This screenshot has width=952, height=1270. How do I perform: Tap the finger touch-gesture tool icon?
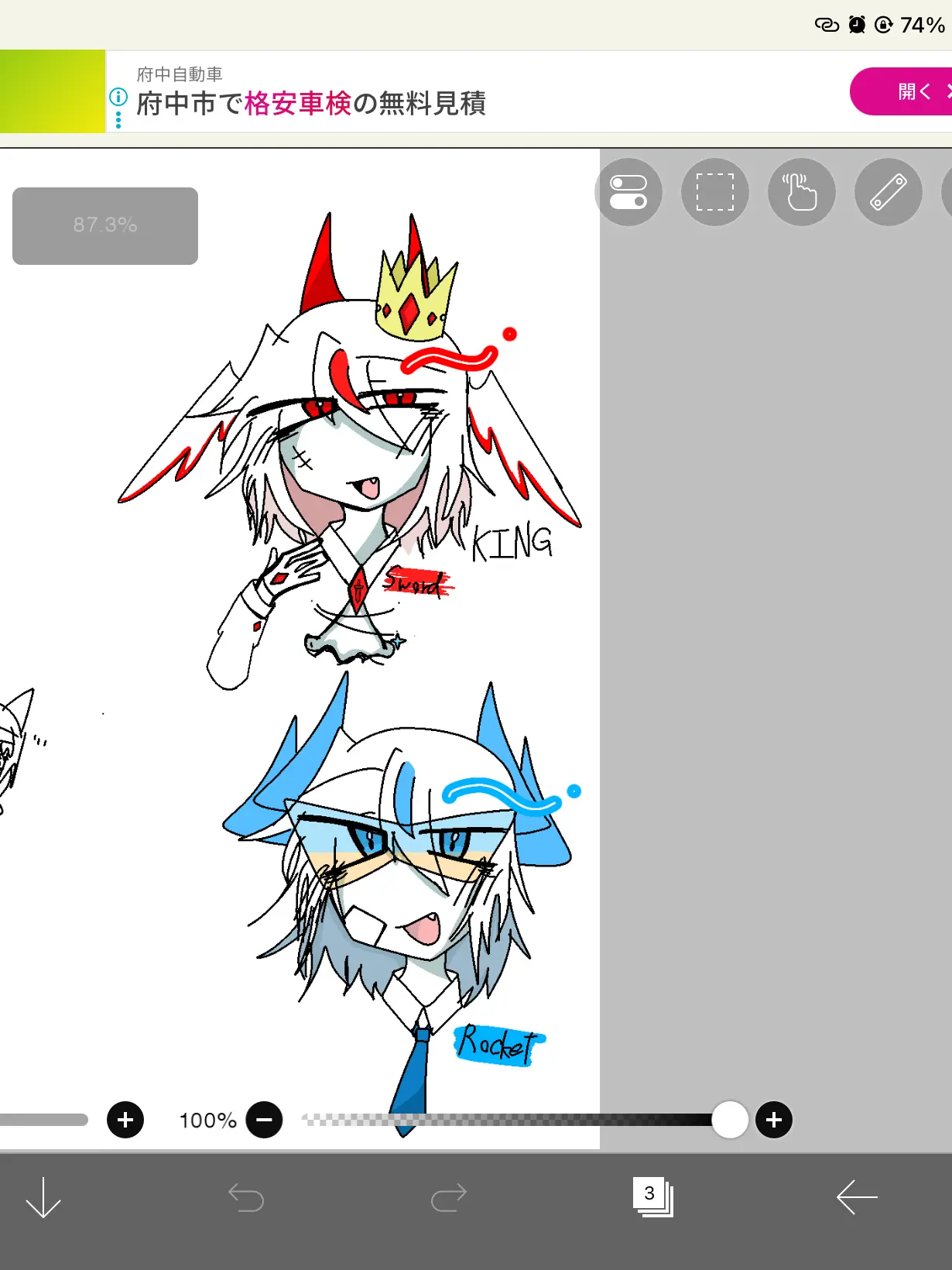(x=802, y=193)
